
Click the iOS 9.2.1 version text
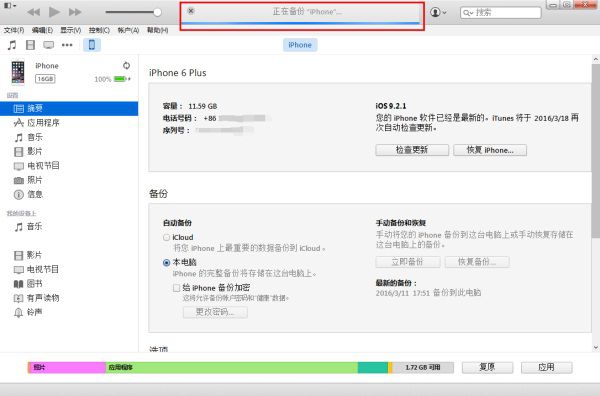[391, 106]
